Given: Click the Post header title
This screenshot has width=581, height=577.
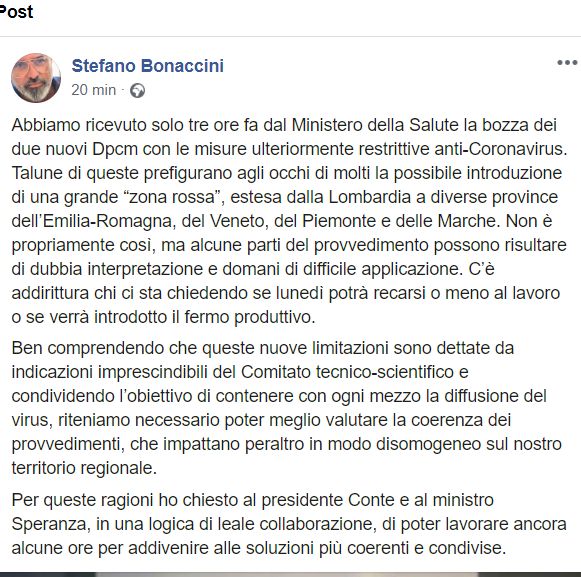Looking at the screenshot, I should click(16, 12).
